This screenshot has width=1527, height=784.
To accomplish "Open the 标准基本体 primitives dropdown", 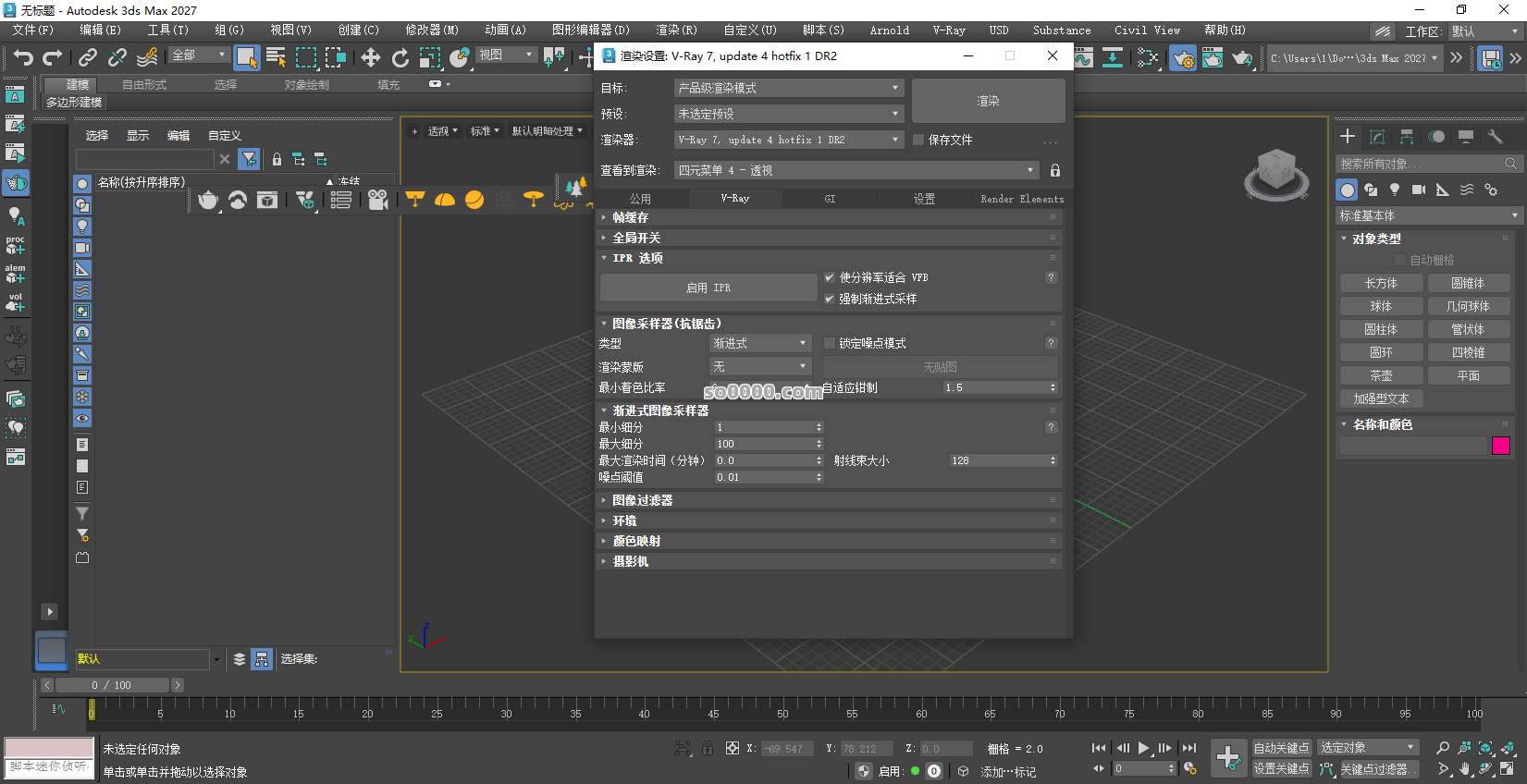I will (x=1428, y=215).
